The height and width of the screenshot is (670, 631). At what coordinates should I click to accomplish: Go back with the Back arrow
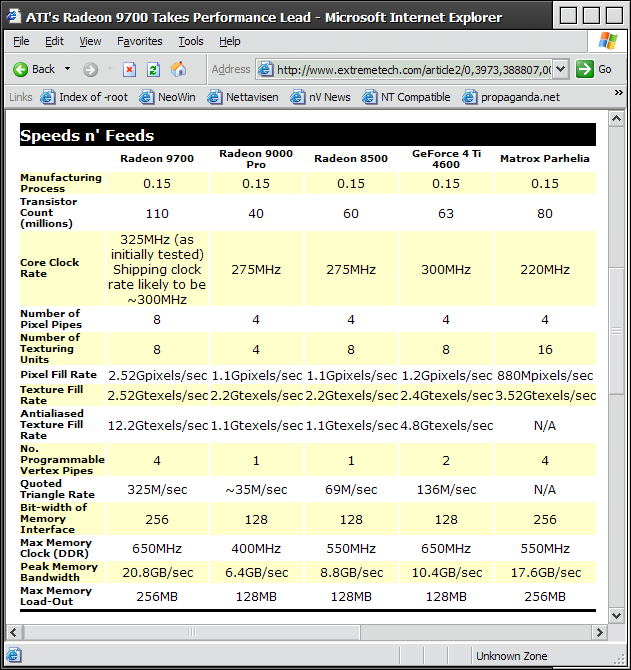pos(34,69)
